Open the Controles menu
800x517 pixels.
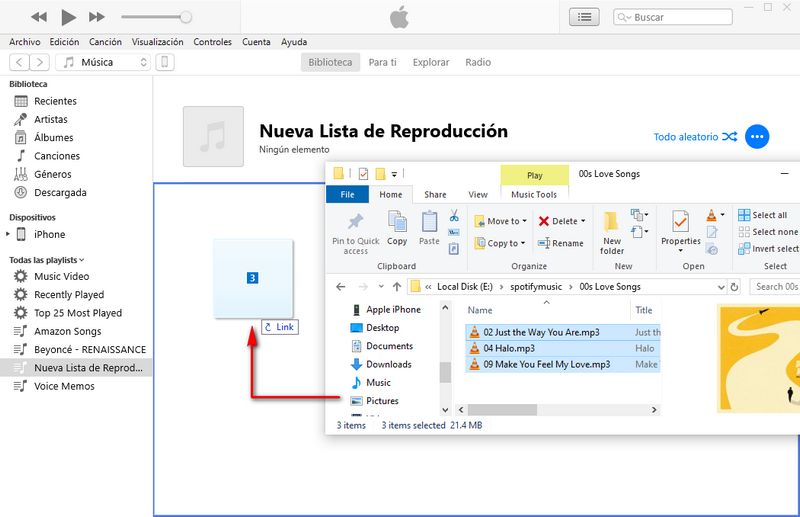212,42
